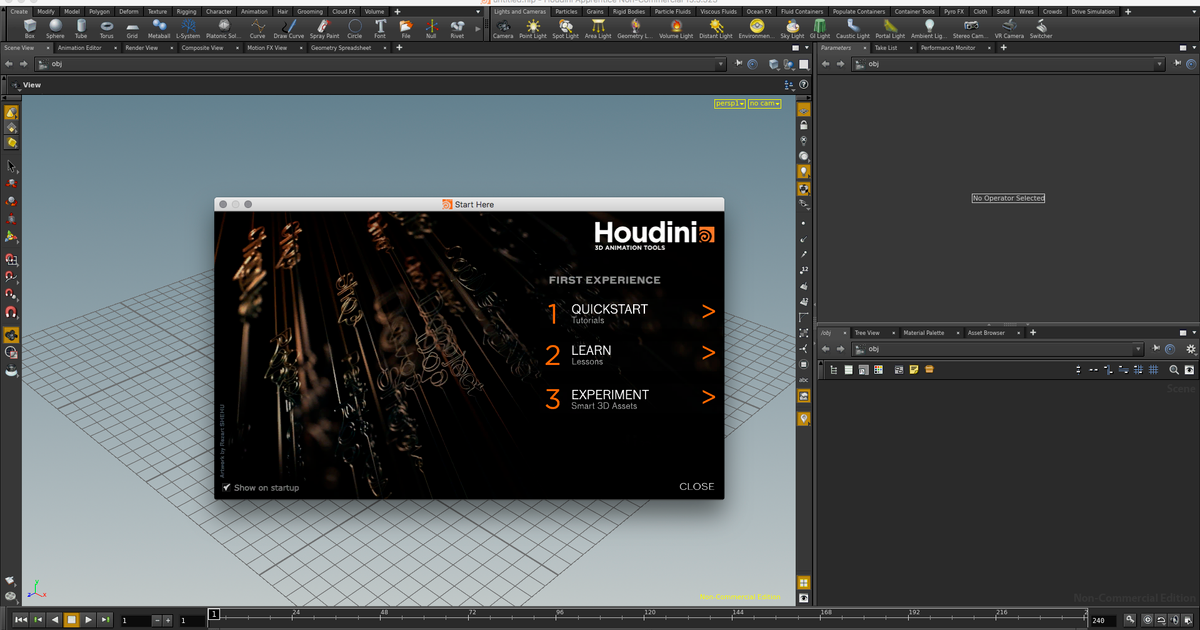The width and height of the screenshot is (1200, 630).
Task: Open the Modify shelf tab
Action: tap(46, 11)
